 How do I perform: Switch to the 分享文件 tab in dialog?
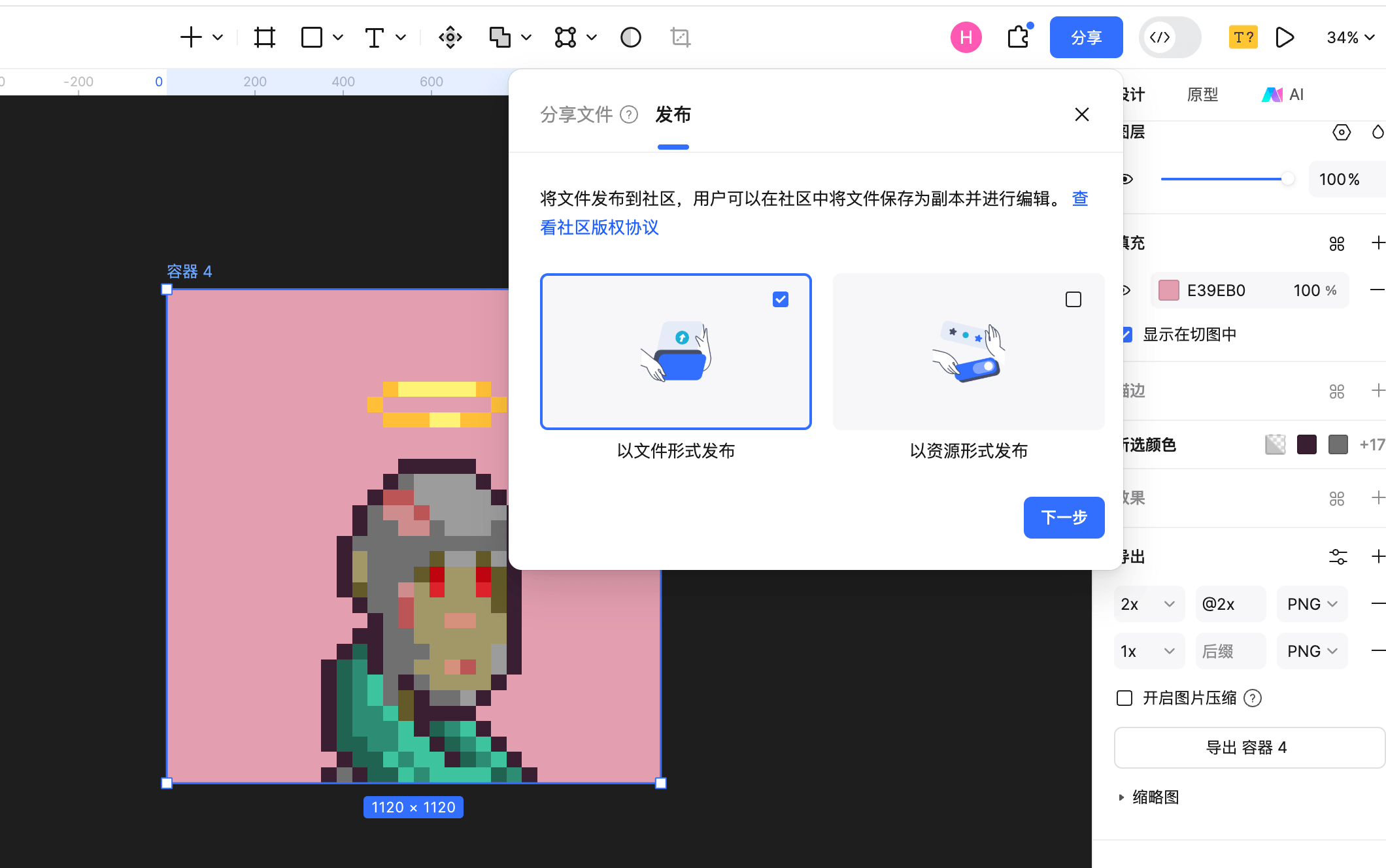pyautogui.click(x=577, y=114)
